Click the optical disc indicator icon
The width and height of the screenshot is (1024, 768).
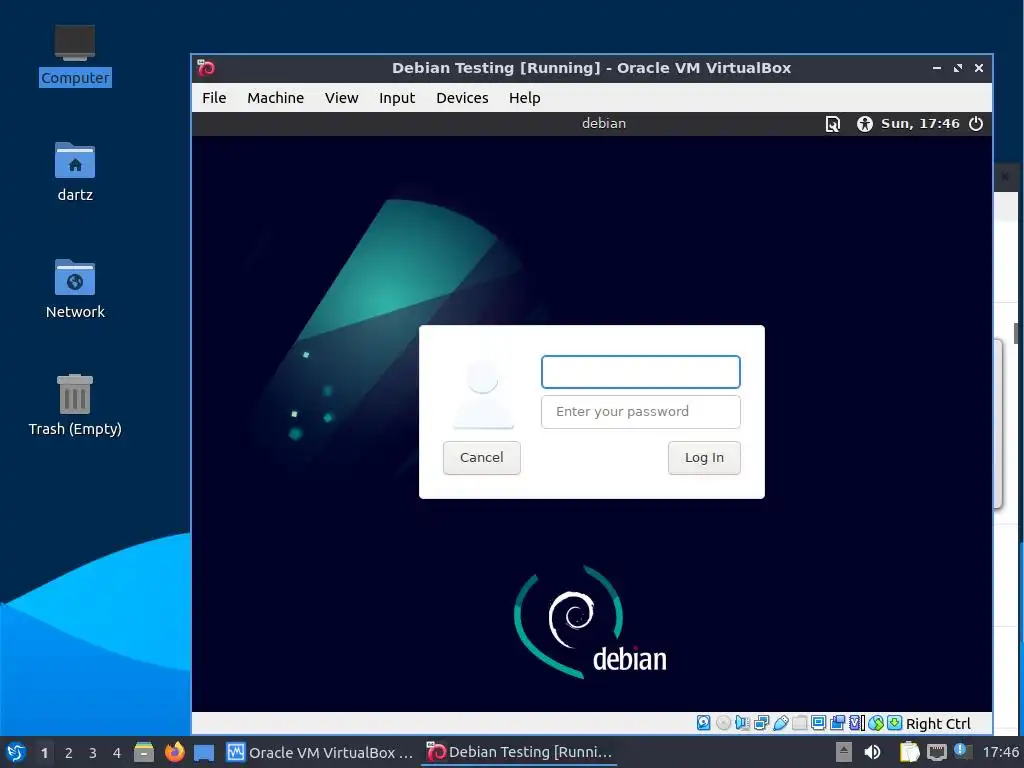pos(723,723)
